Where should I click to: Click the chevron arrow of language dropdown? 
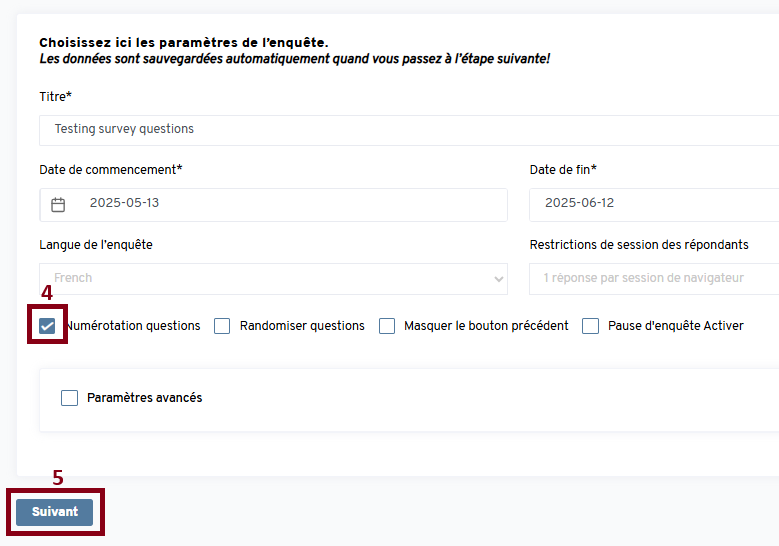tap(499, 279)
